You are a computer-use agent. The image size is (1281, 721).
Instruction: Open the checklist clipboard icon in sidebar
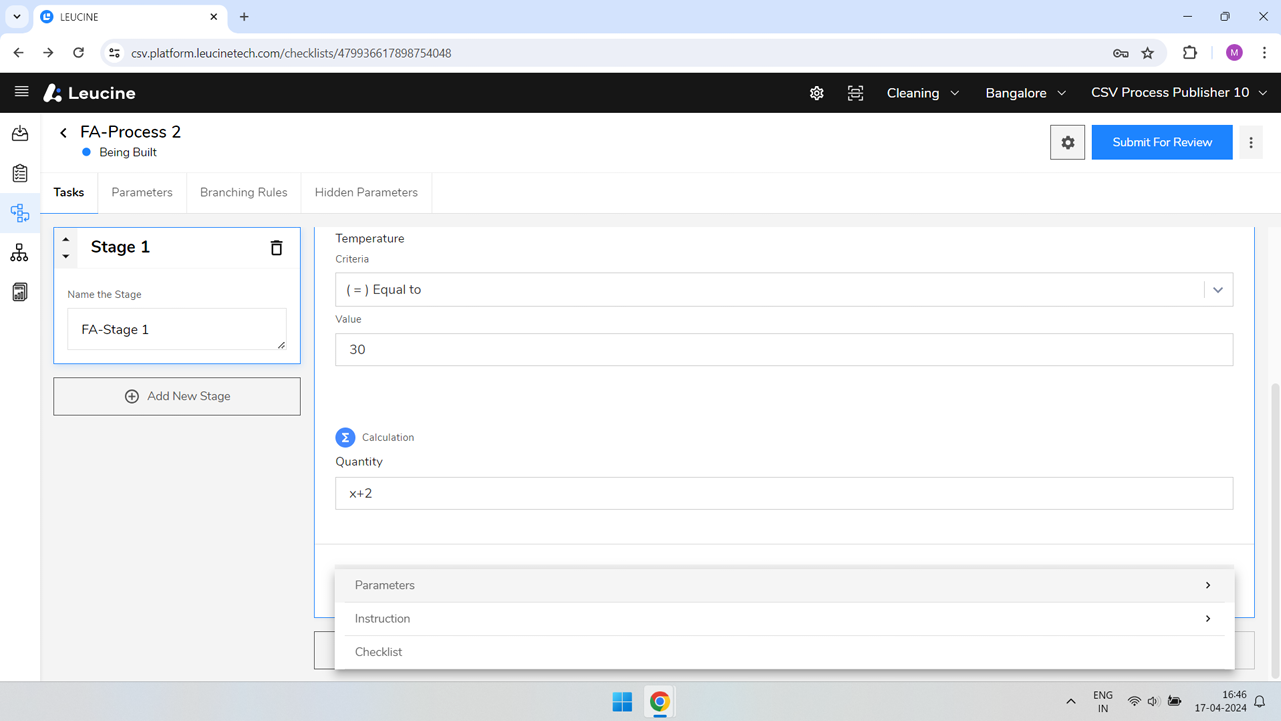(20, 173)
